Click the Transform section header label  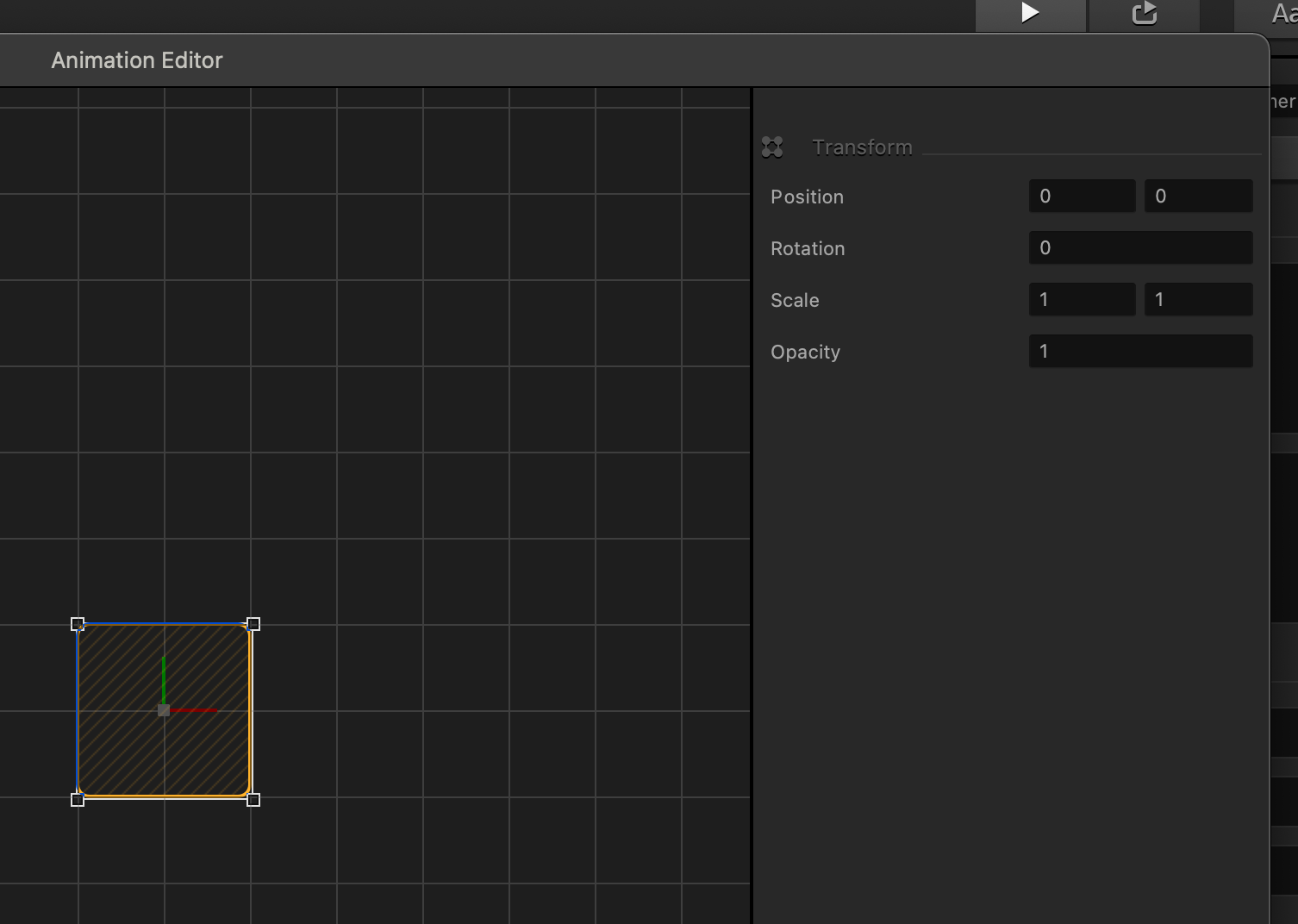click(x=862, y=147)
